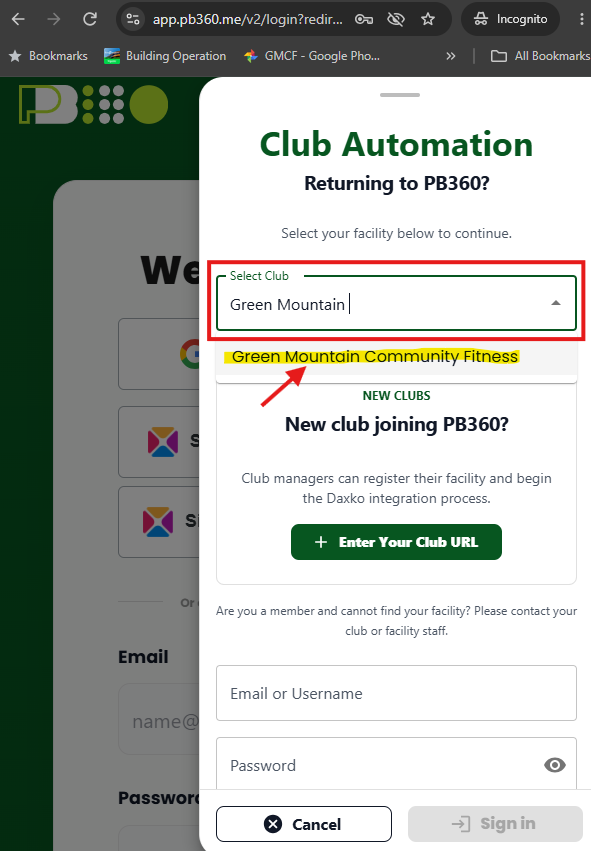Reload the page with refresh icon
Viewport: 591px width, 851px height.
point(90,20)
